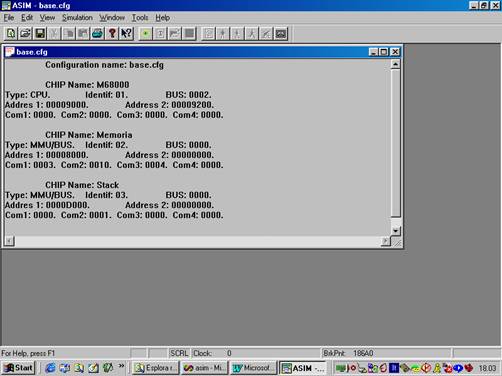The height and width of the screenshot is (376, 502).
Task: Click the Paste toolbar icon
Action: [x=83, y=33]
